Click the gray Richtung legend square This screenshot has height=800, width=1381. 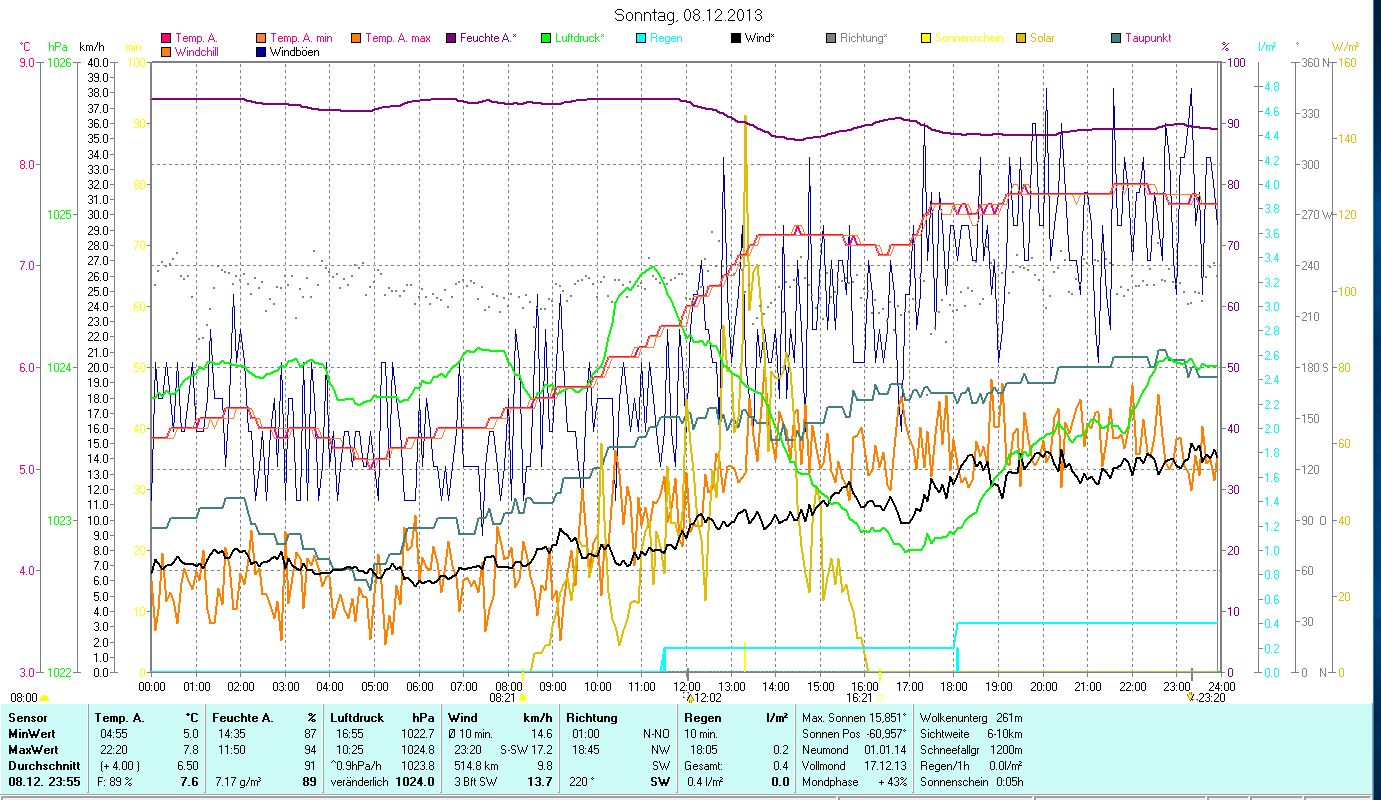point(831,39)
